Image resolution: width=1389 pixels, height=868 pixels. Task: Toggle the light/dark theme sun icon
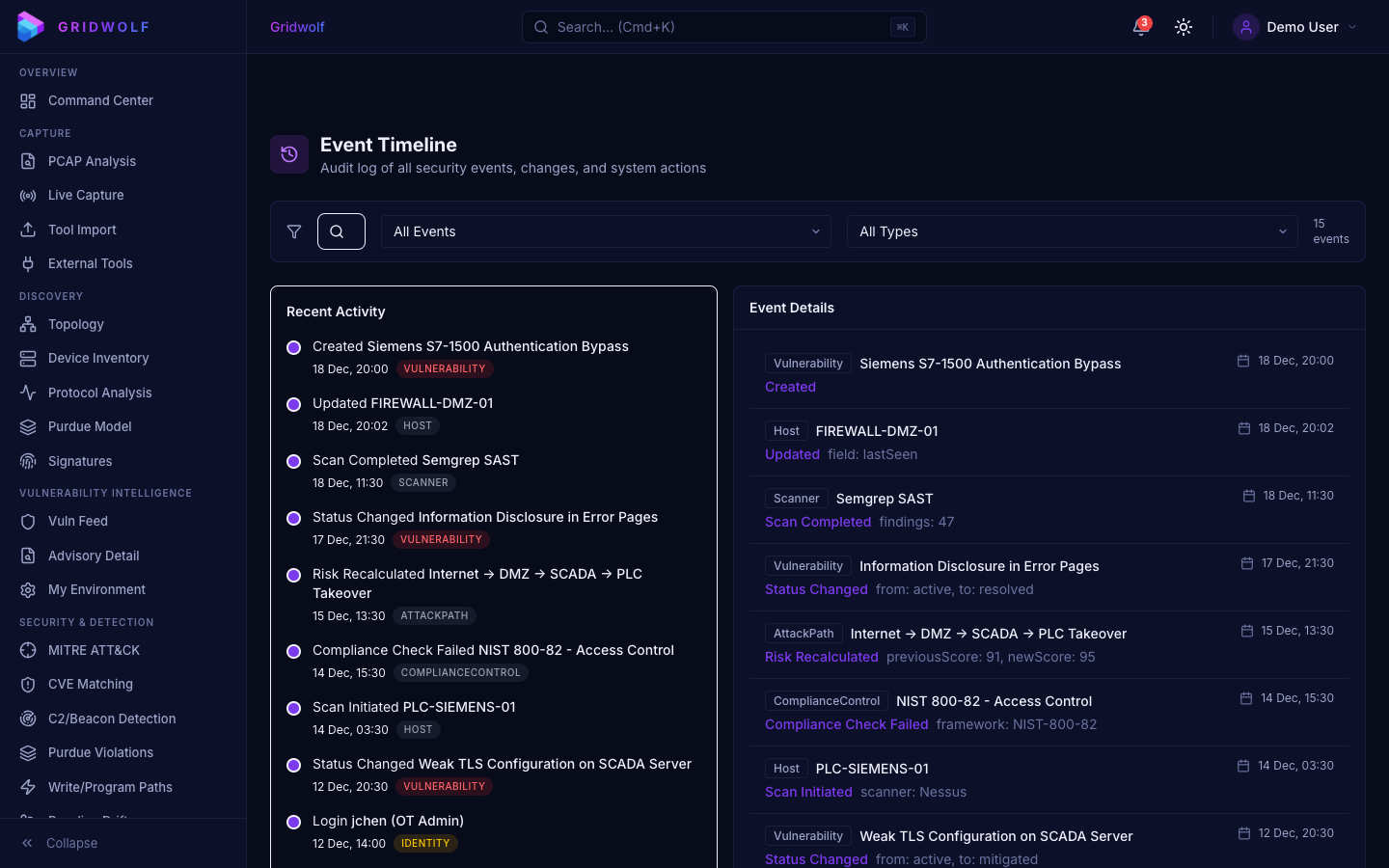pyautogui.click(x=1184, y=27)
